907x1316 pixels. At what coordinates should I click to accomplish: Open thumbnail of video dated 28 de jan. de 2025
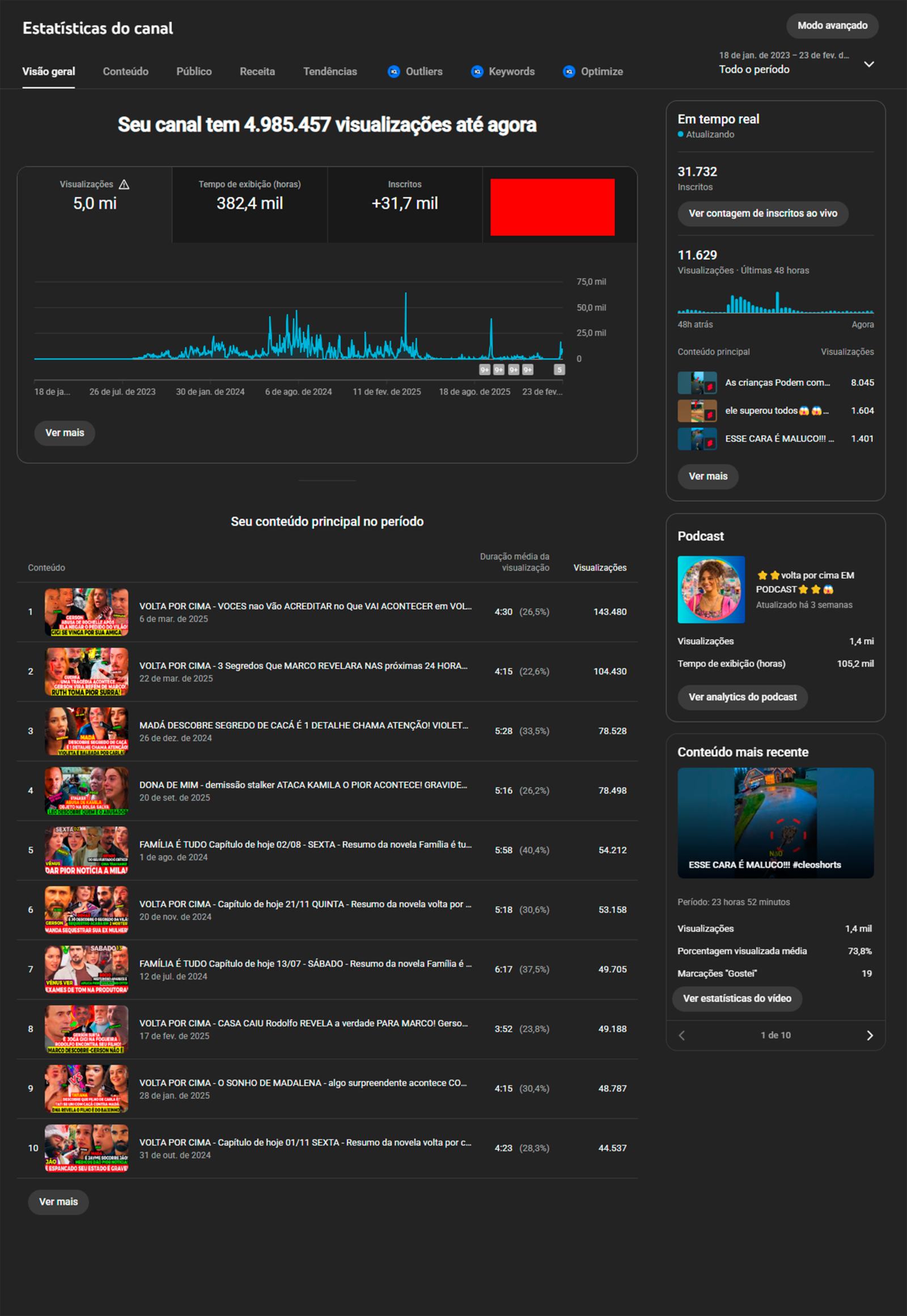point(86,1089)
